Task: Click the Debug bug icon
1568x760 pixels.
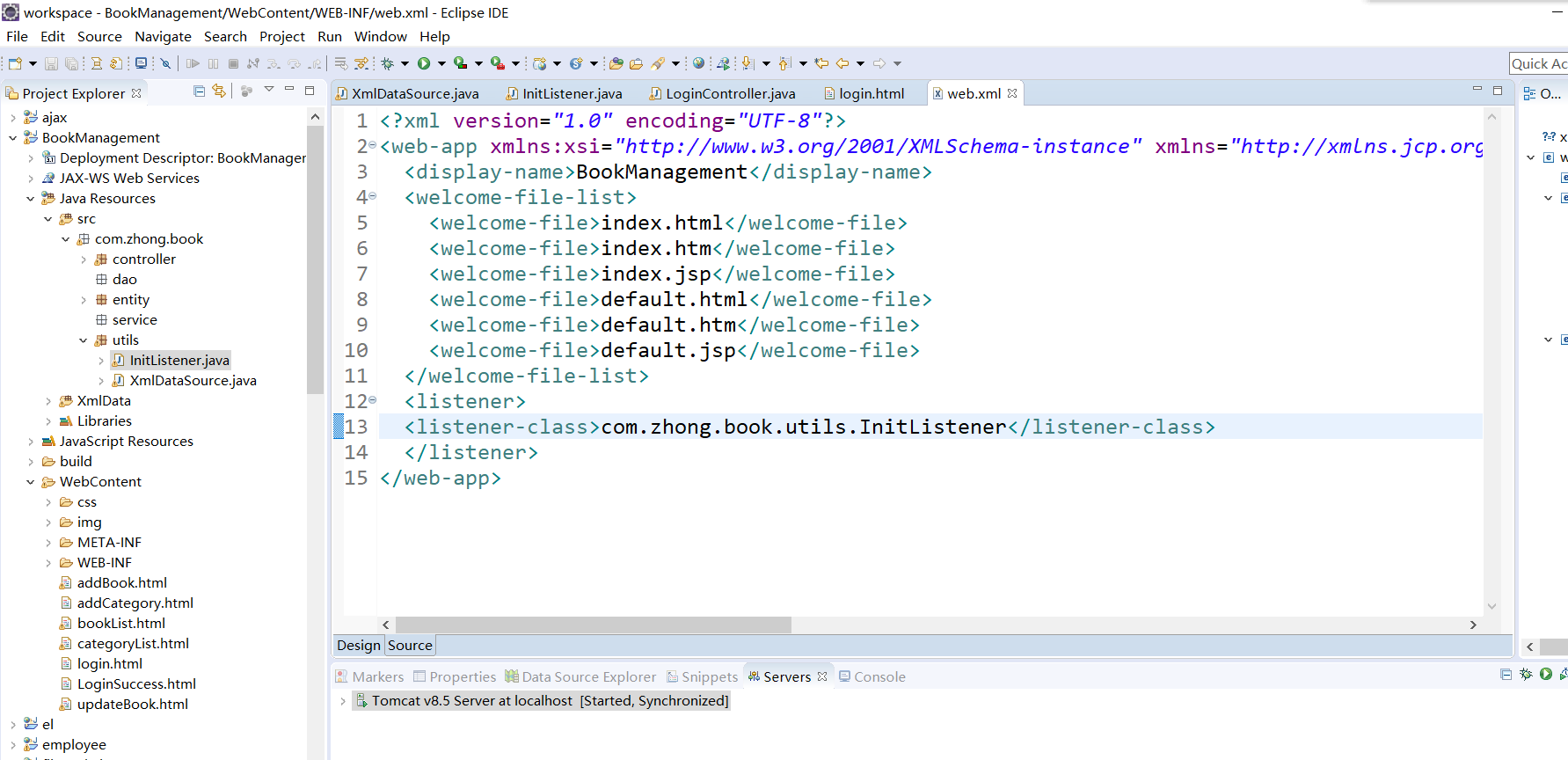Action: (x=387, y=63)
